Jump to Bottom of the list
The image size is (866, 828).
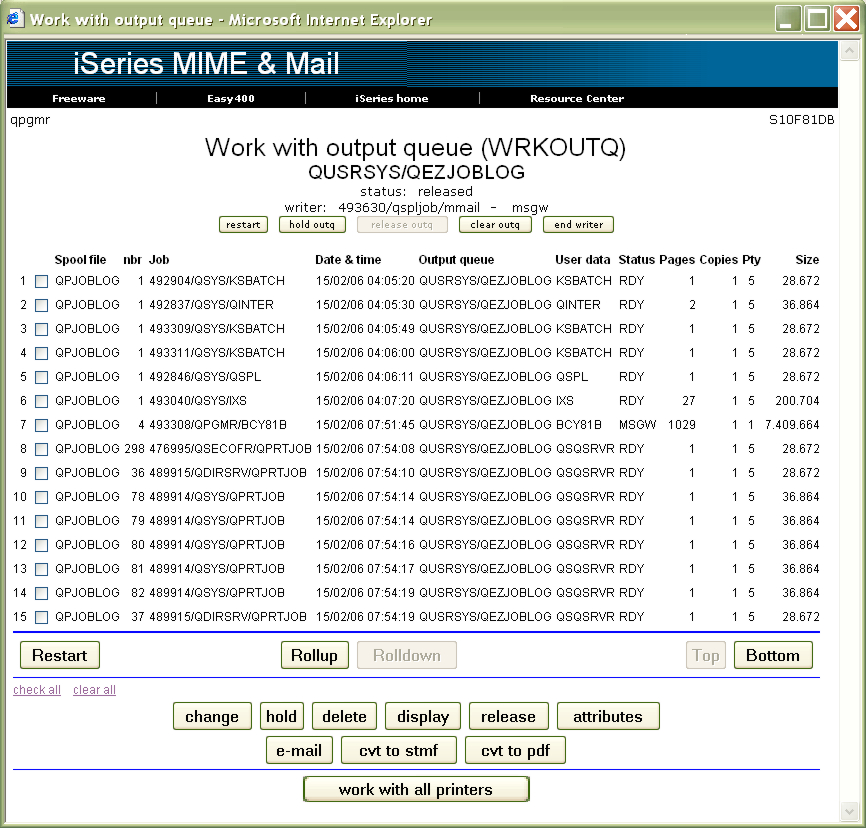tap(773, 655)
